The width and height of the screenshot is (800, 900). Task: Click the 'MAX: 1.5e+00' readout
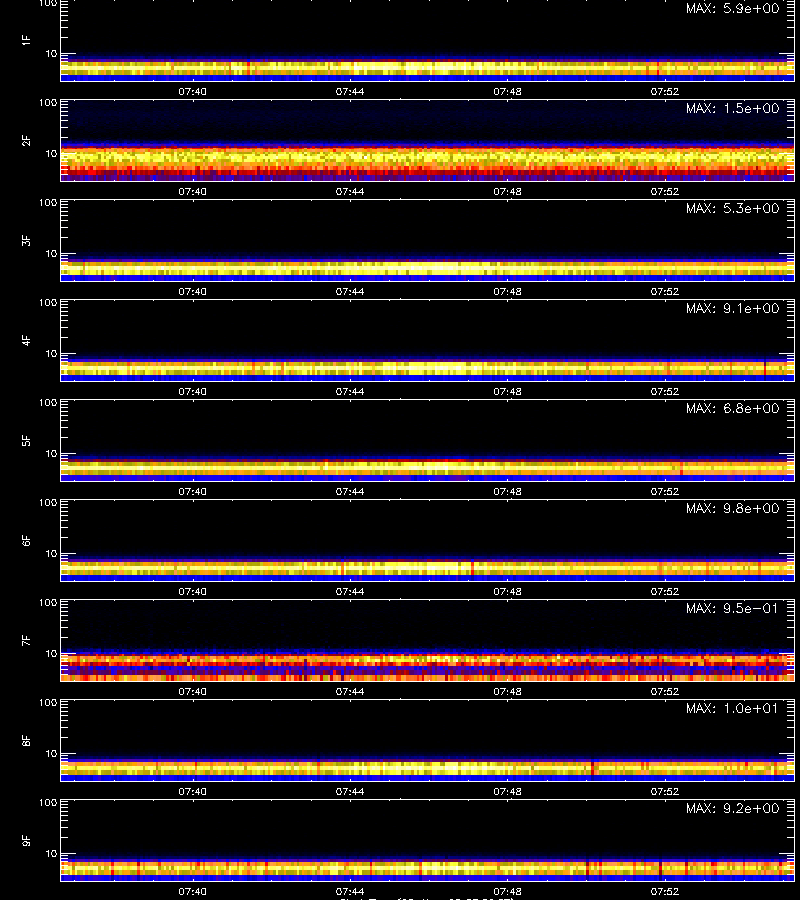click(732, 108)
